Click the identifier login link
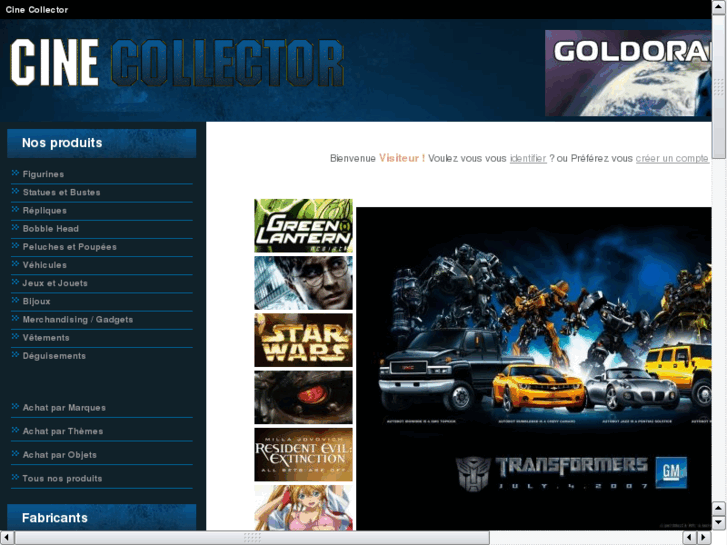Screen dimensions: 727x545 528,159
